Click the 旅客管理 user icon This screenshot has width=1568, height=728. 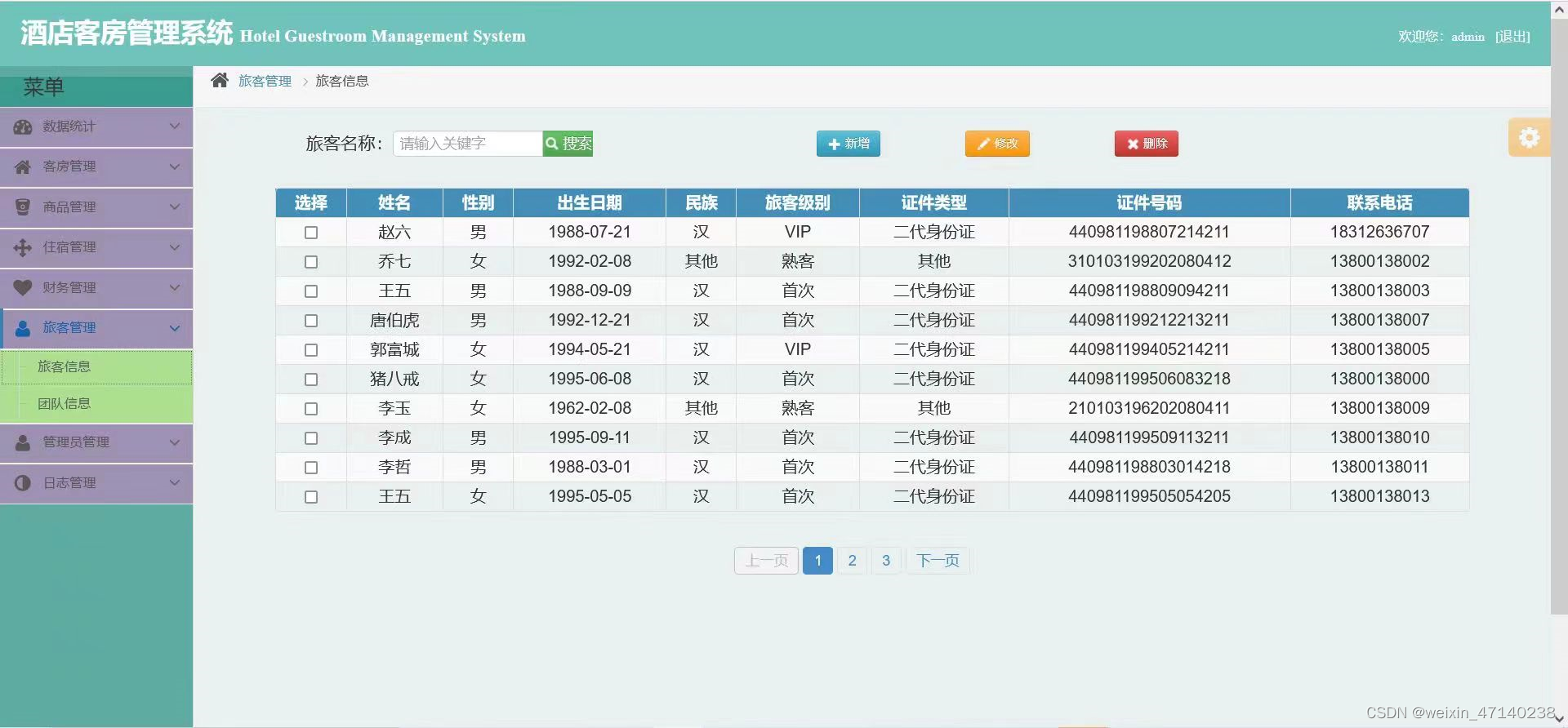click(x=23, y=328)
